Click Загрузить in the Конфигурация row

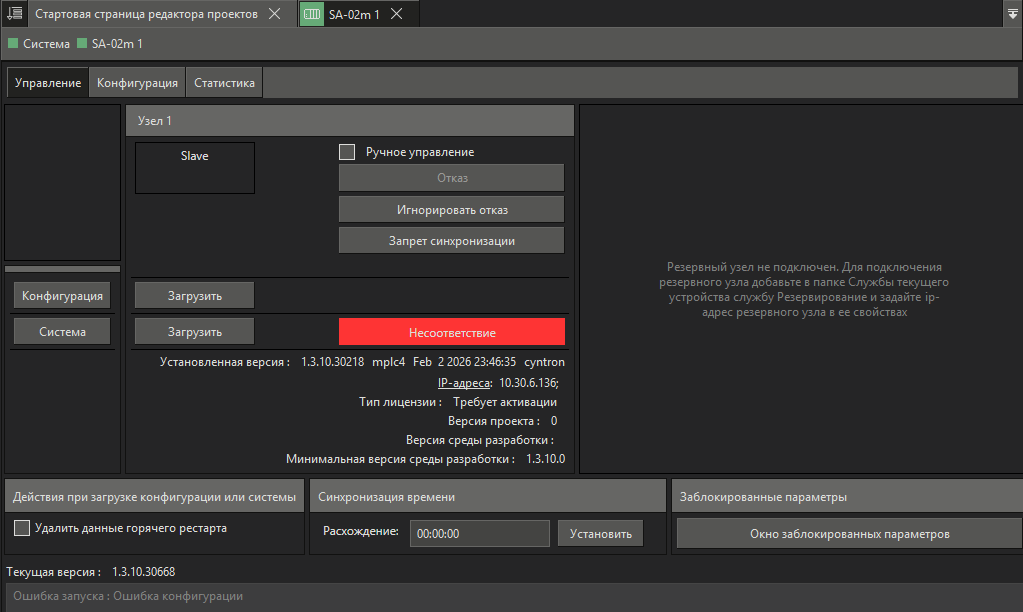194,296
